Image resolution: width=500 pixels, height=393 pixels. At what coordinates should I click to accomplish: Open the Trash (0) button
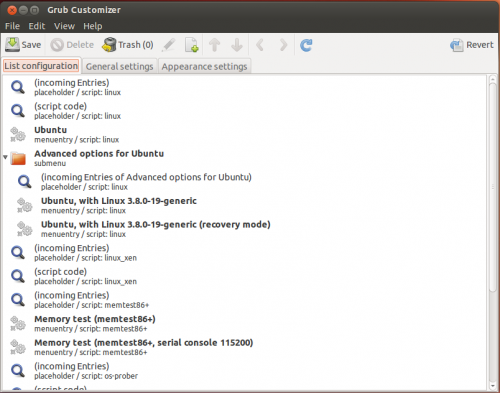[128, 45]
